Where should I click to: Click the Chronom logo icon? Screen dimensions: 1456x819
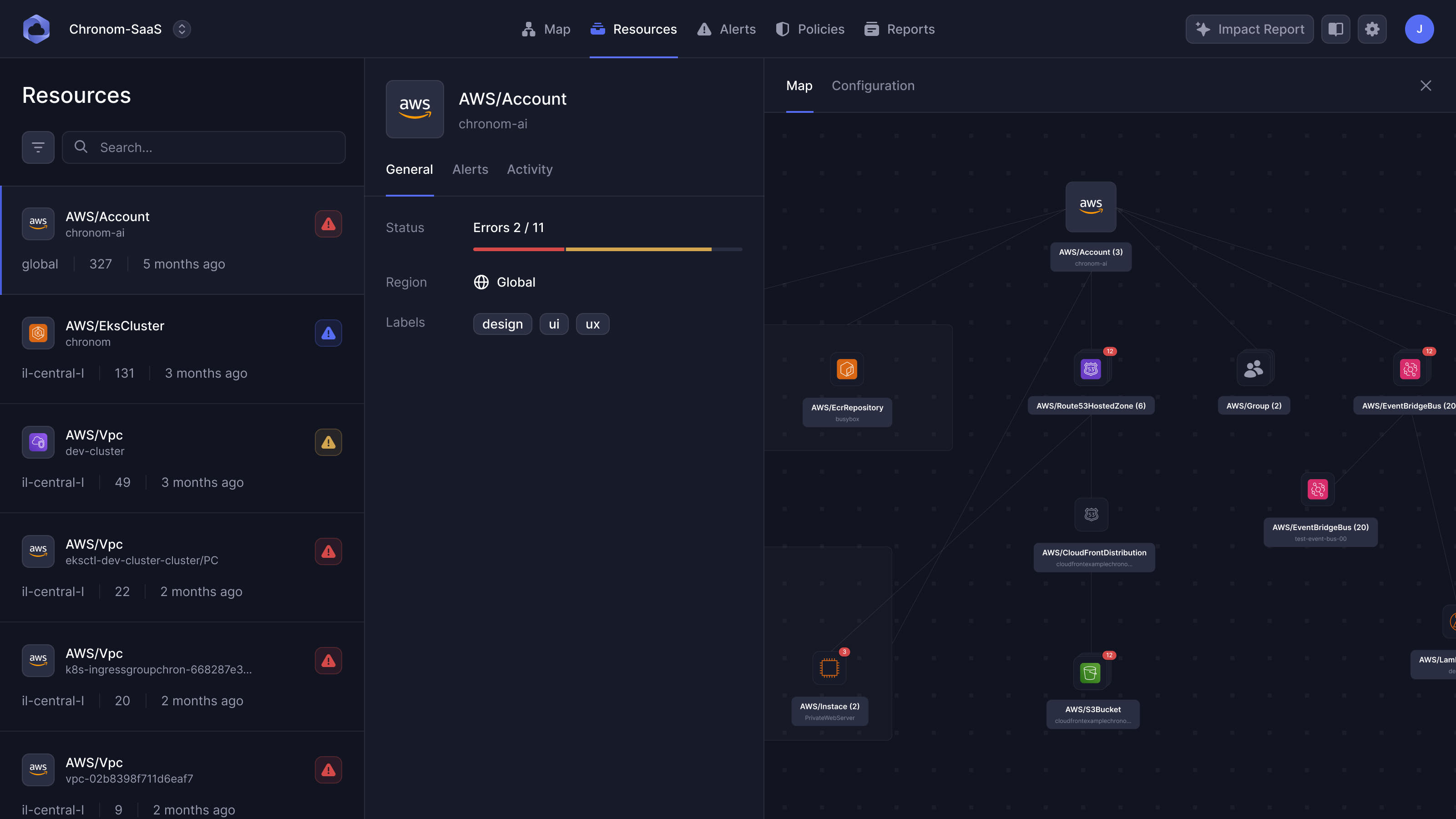(x=36, y=30)
